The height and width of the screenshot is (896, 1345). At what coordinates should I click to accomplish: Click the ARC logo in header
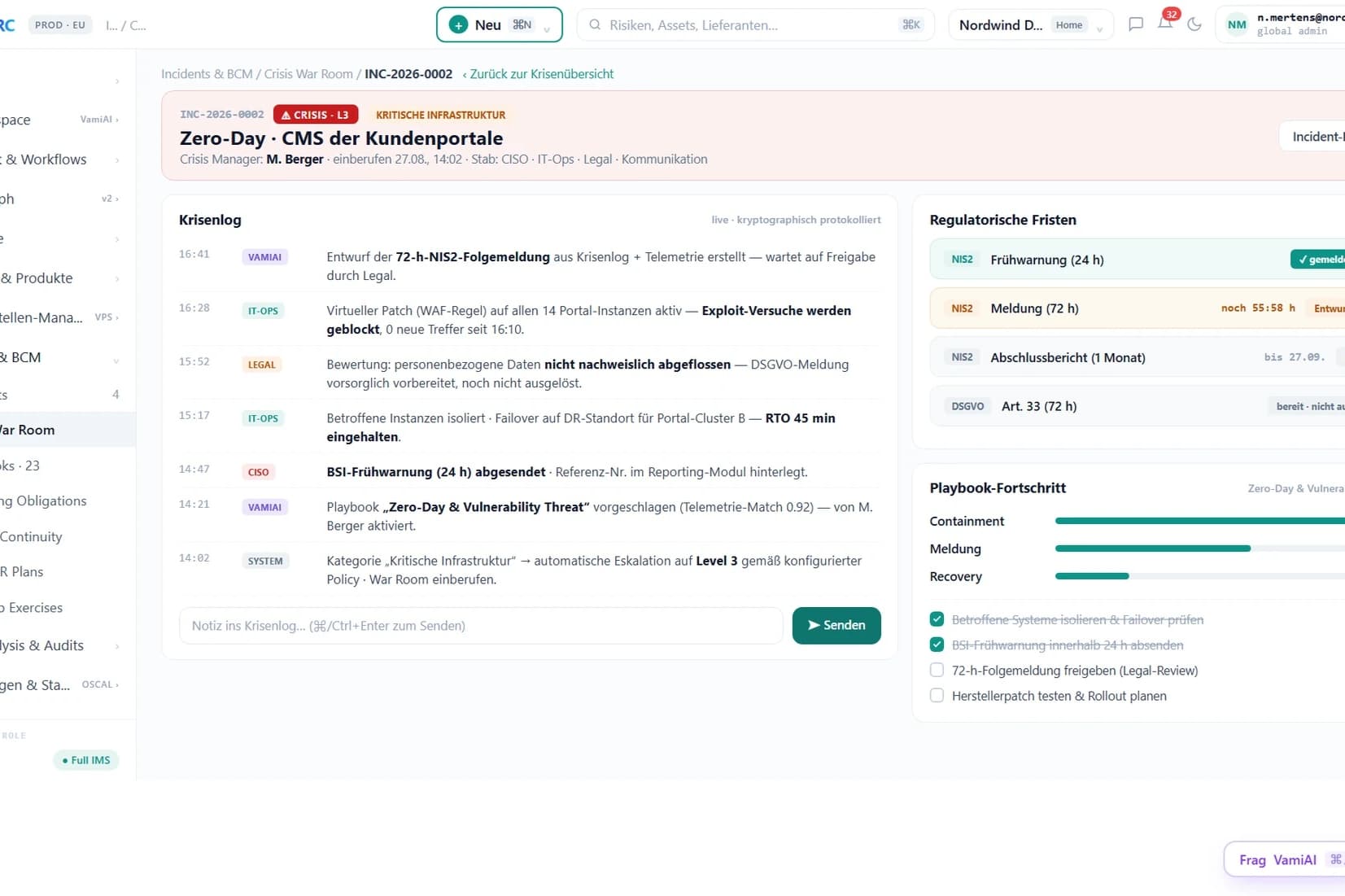pyautogui.click(x=7, y=25)
